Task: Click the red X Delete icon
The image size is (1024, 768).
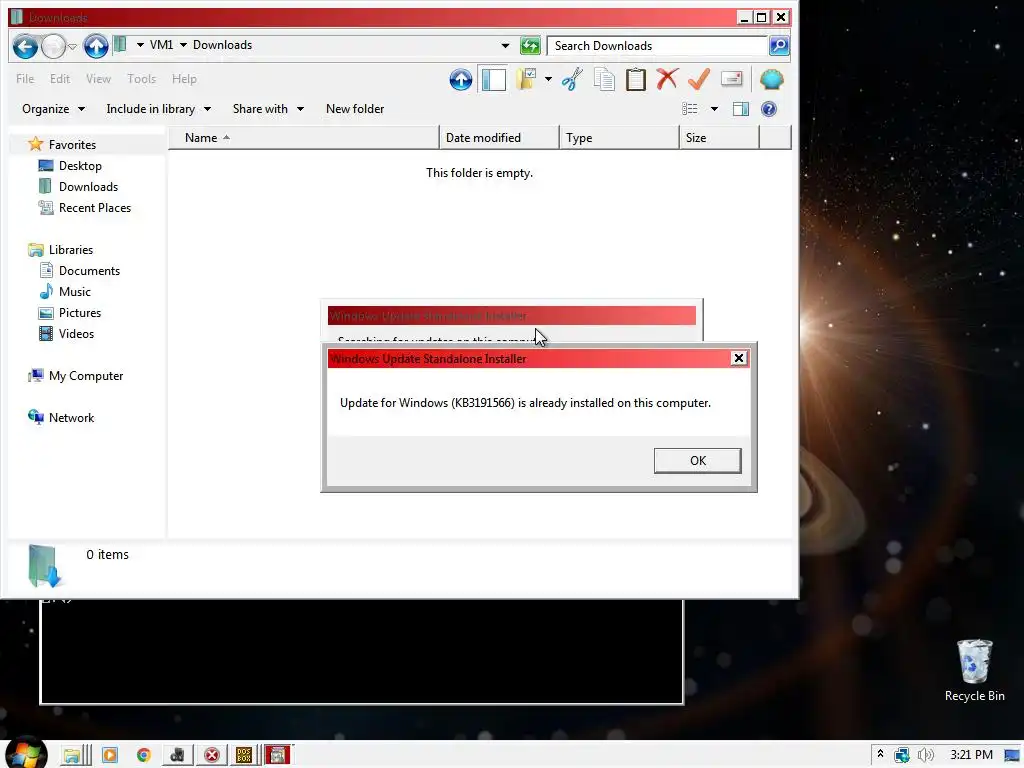Action: [667, 79]
